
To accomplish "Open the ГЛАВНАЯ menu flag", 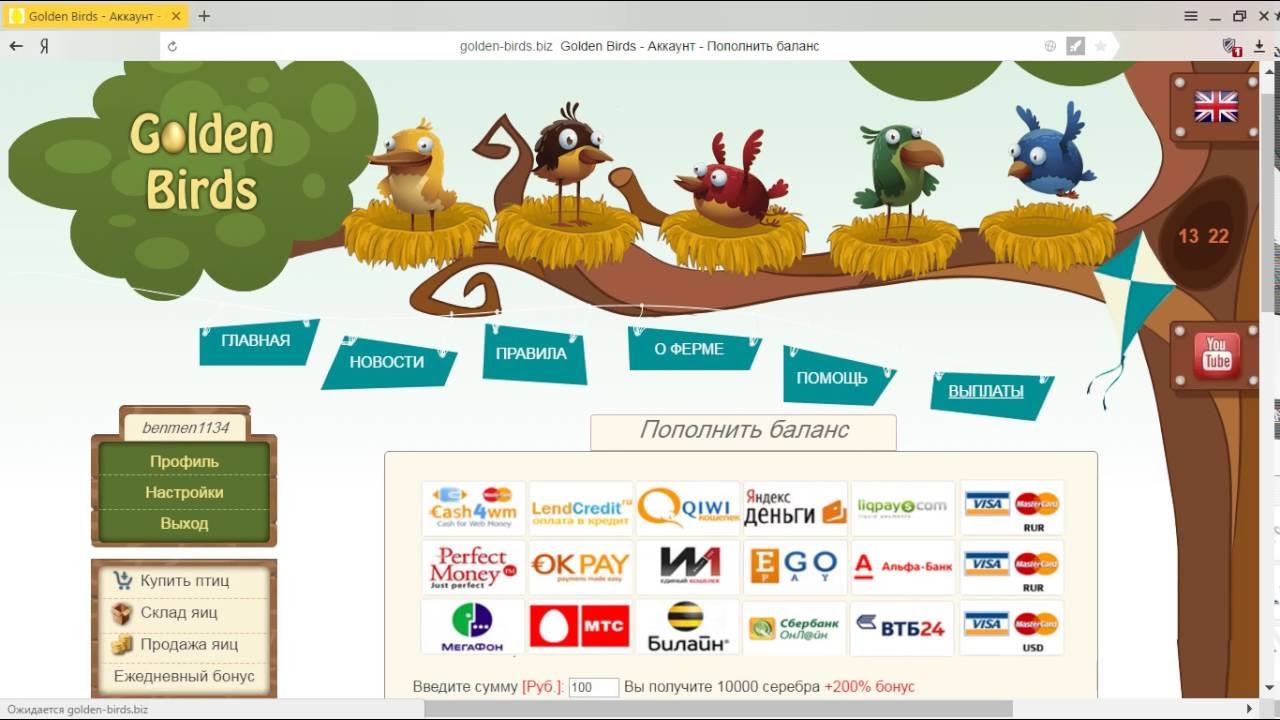I will click(x=256, y=341).
